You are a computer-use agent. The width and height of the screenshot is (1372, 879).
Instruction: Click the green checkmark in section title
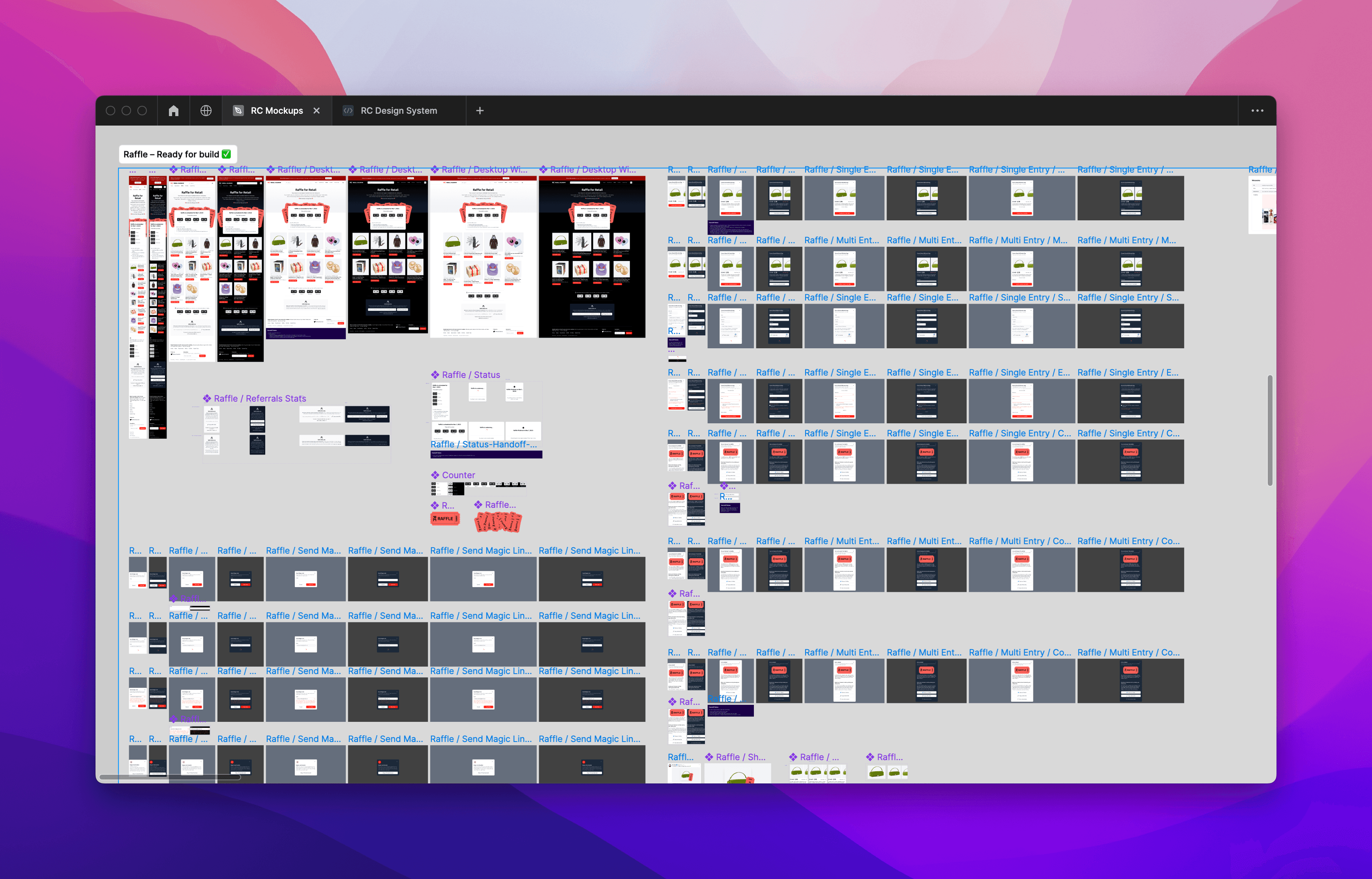(227, 154)
